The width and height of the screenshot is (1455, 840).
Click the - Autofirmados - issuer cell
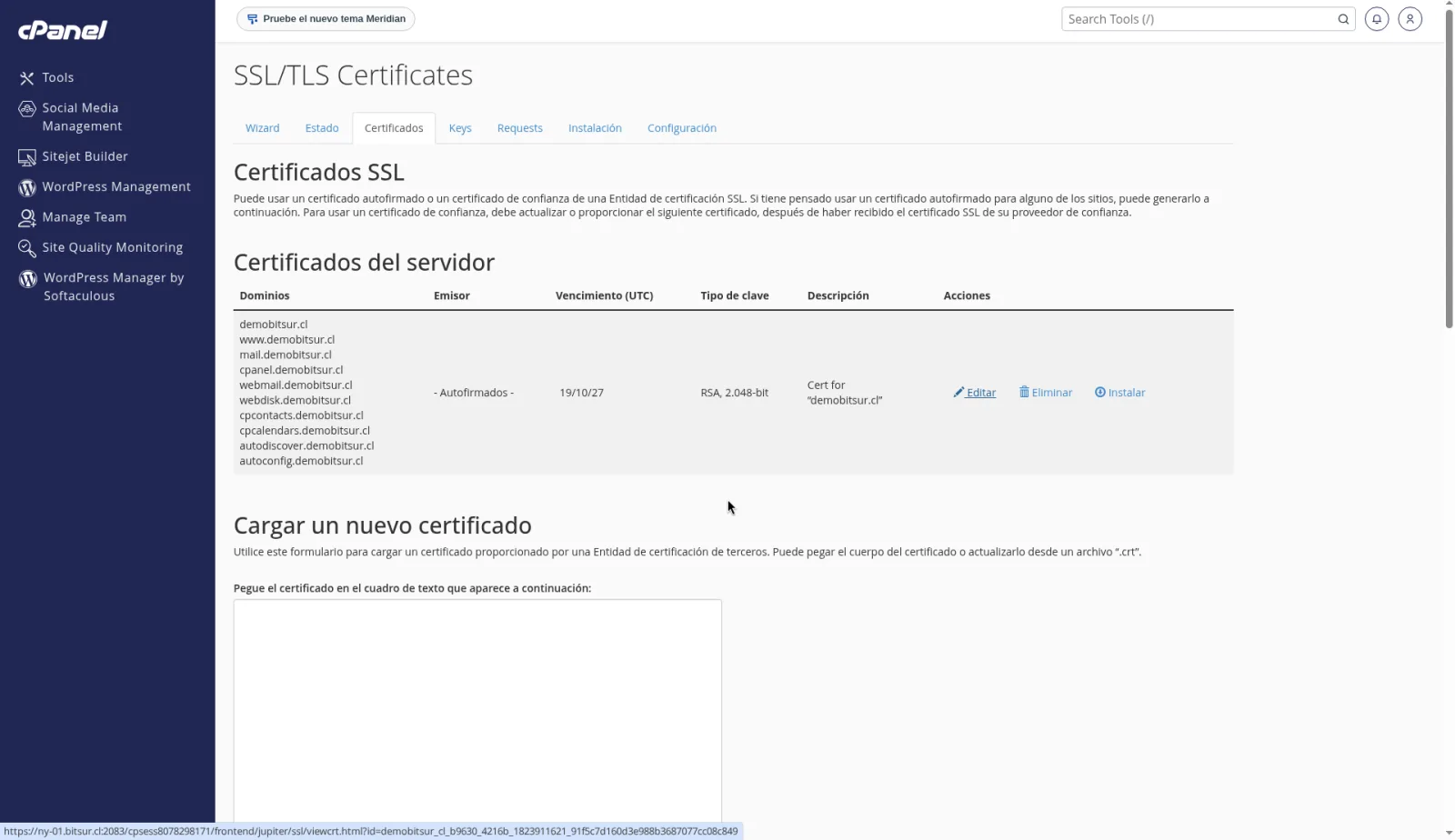(474, 393)
